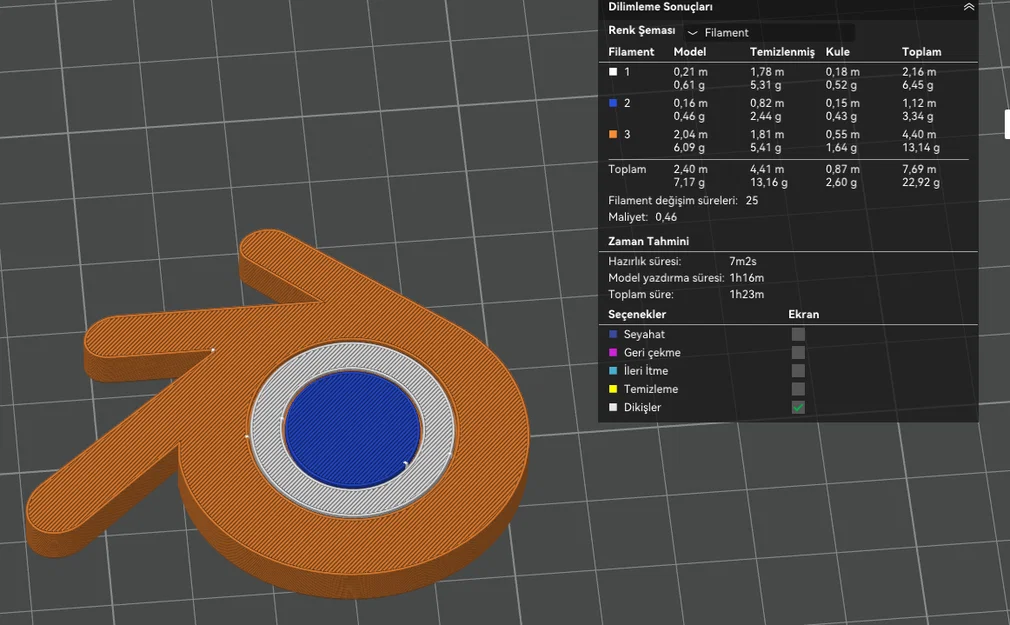This screenshot has width=1010, height=625.
Task: Click the Kule column header
Action: 837,52
